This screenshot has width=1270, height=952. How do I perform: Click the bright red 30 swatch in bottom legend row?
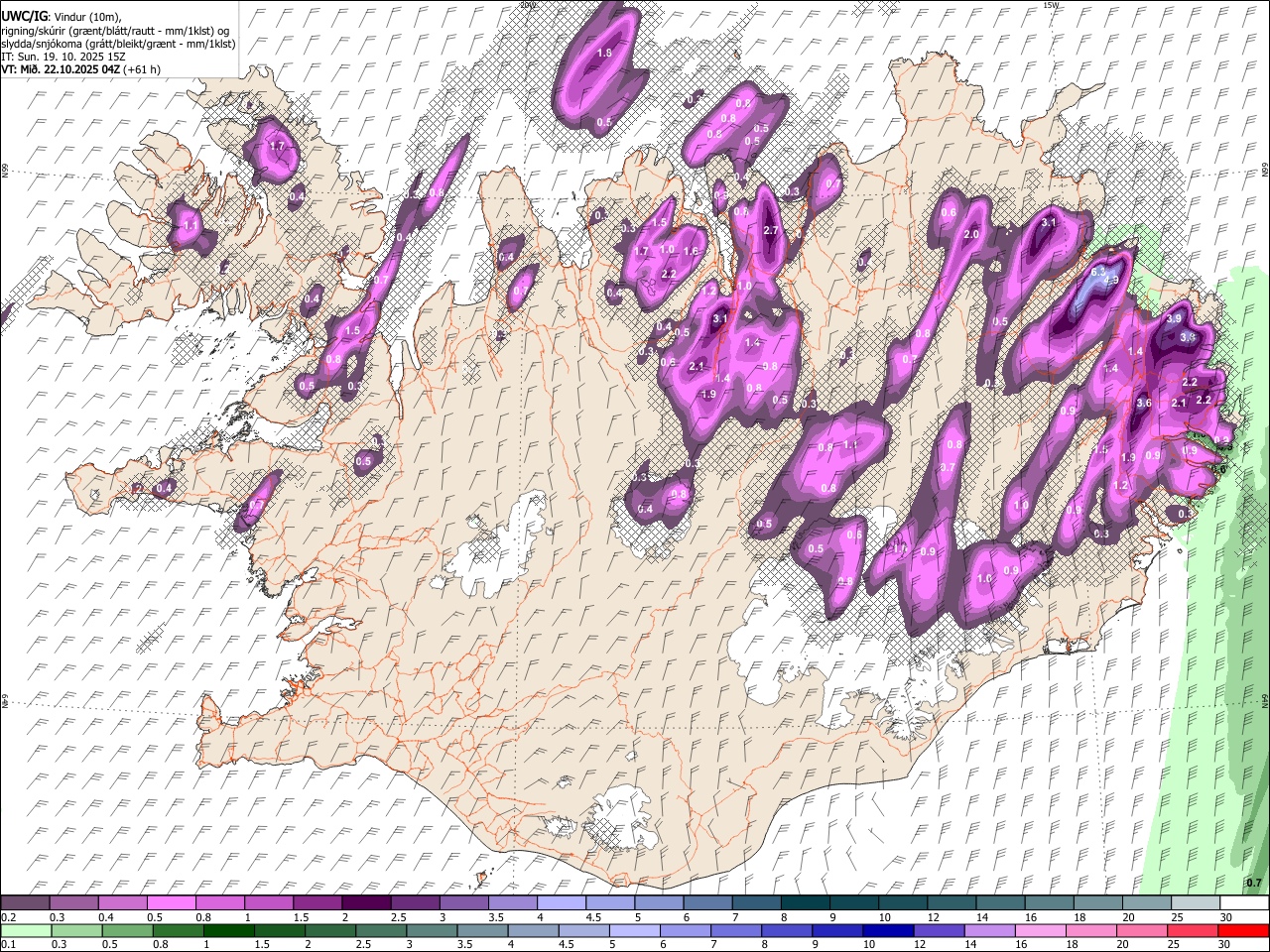pos(1243,930)
